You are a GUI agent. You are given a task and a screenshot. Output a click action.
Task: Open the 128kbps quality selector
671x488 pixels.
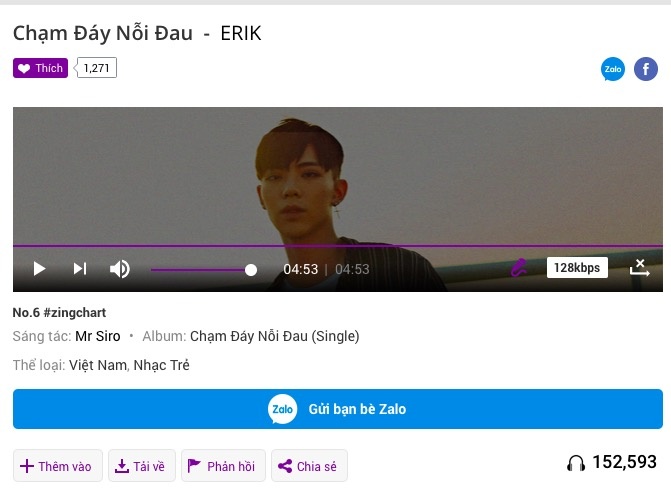pyautogui.click(x=577, y=268)
